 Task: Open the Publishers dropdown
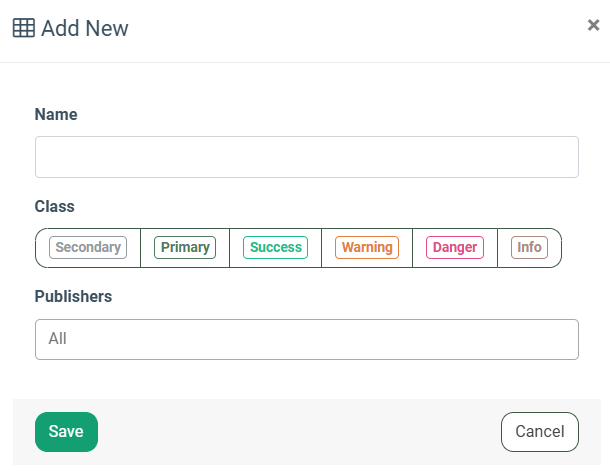tap(306, 339)
